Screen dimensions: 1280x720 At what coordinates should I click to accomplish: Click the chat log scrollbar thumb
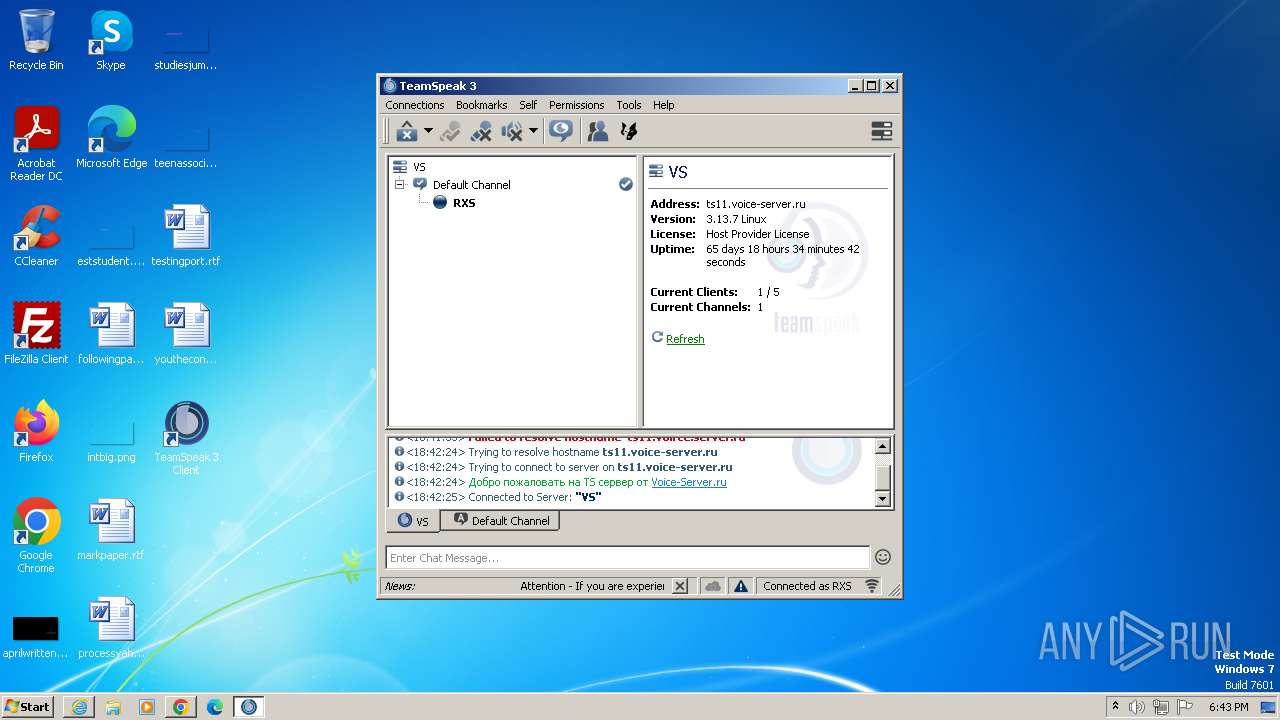(882, 478)
